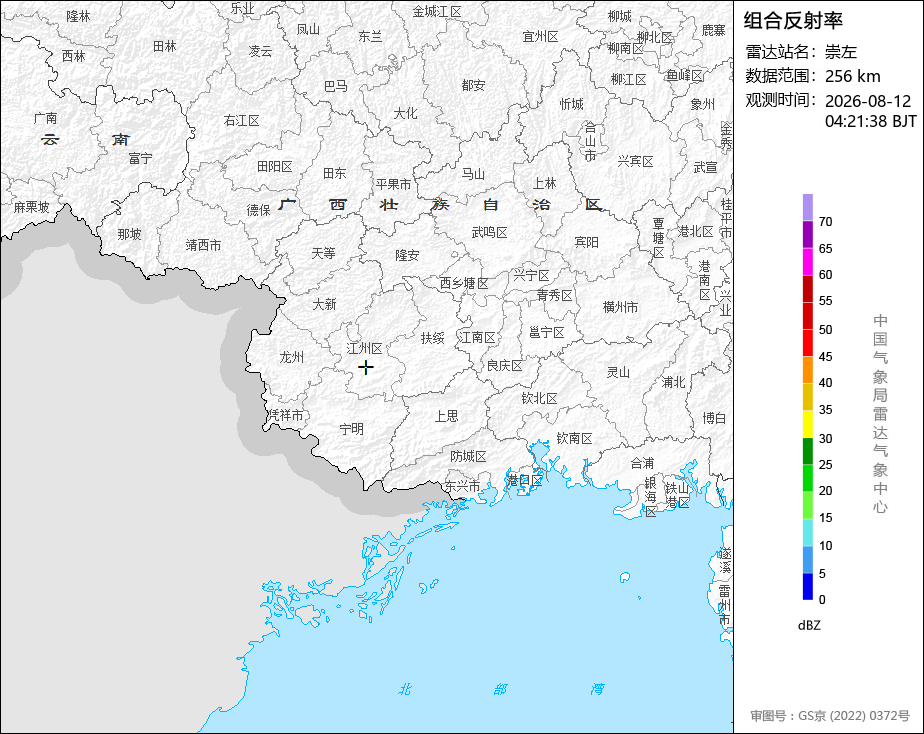Click the yellow 30 dBZ legend color
Viewport: 924px width, 734px height.
pos(807,424)
